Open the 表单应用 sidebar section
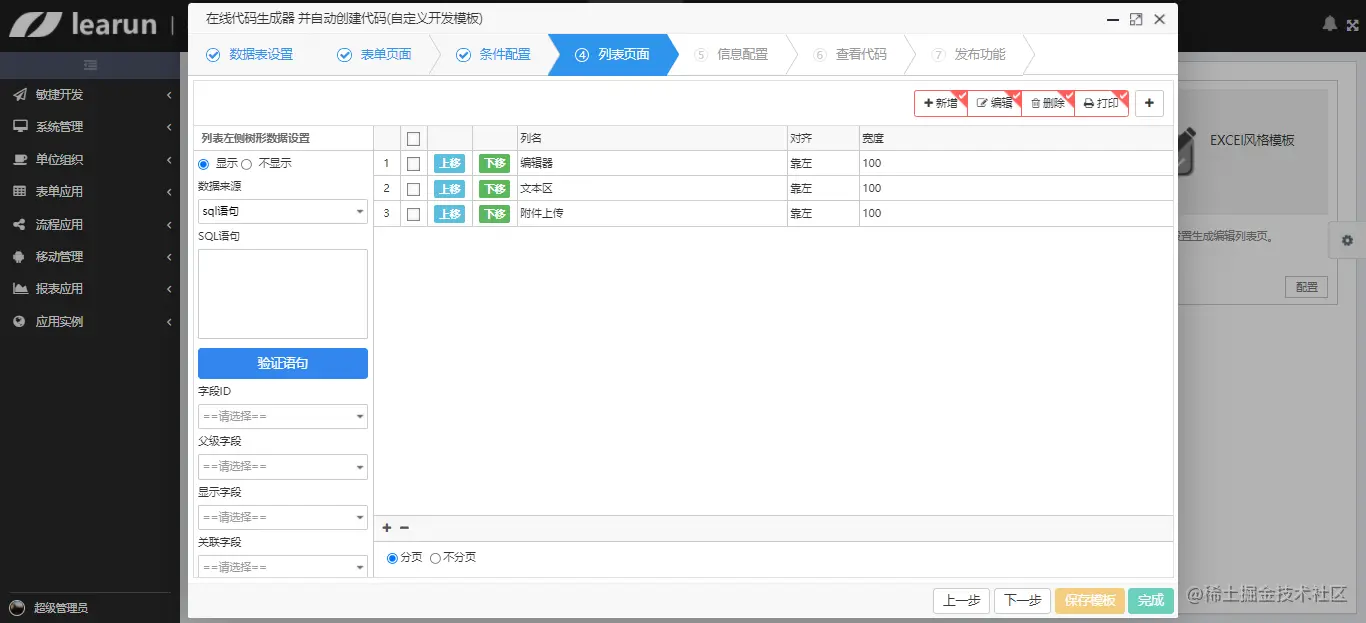The width and height of the screenshot is (1366, 623). pyautogui.click(x=91, y=191)
